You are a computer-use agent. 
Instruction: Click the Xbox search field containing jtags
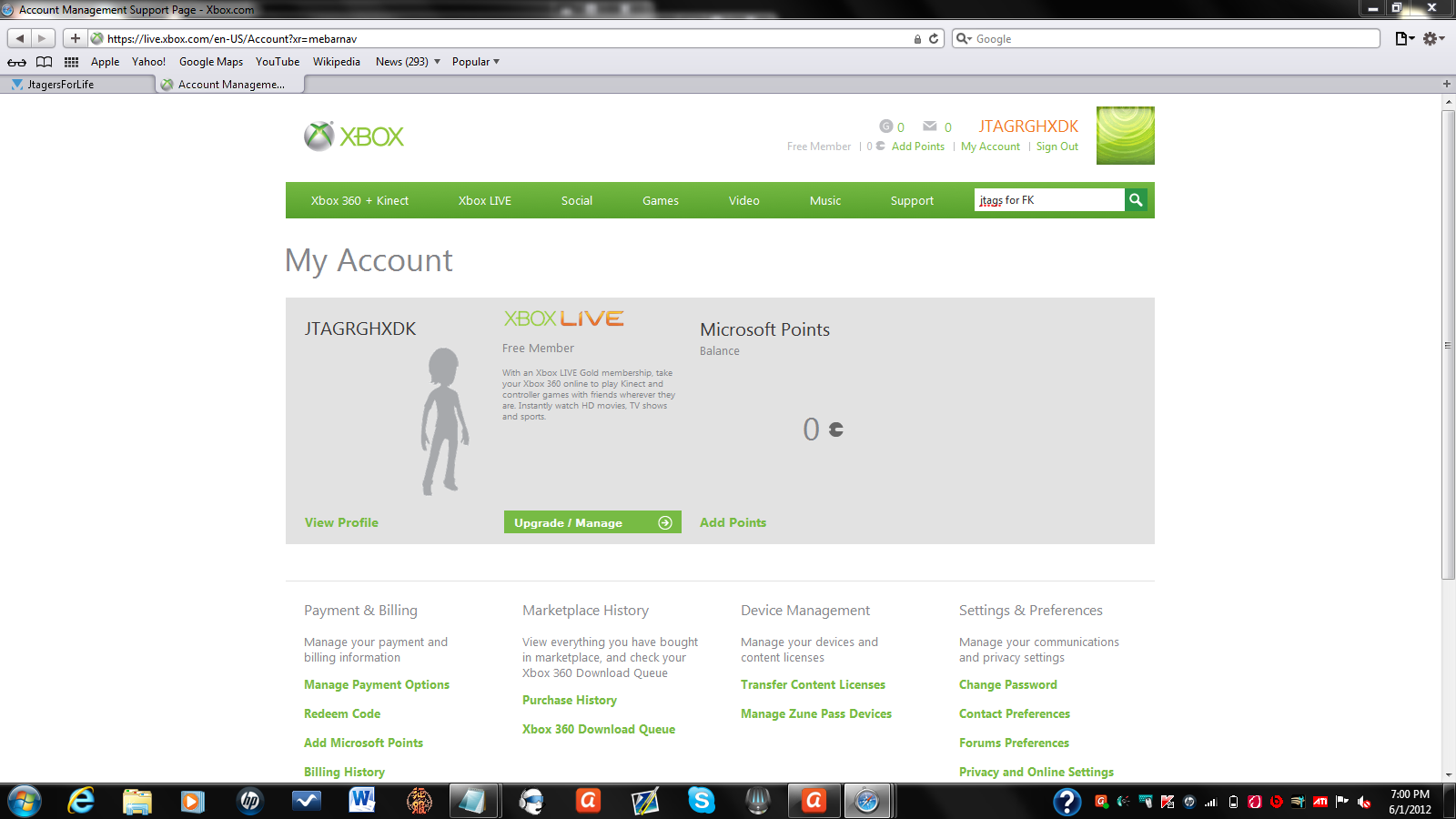[x=1049, y=200]
